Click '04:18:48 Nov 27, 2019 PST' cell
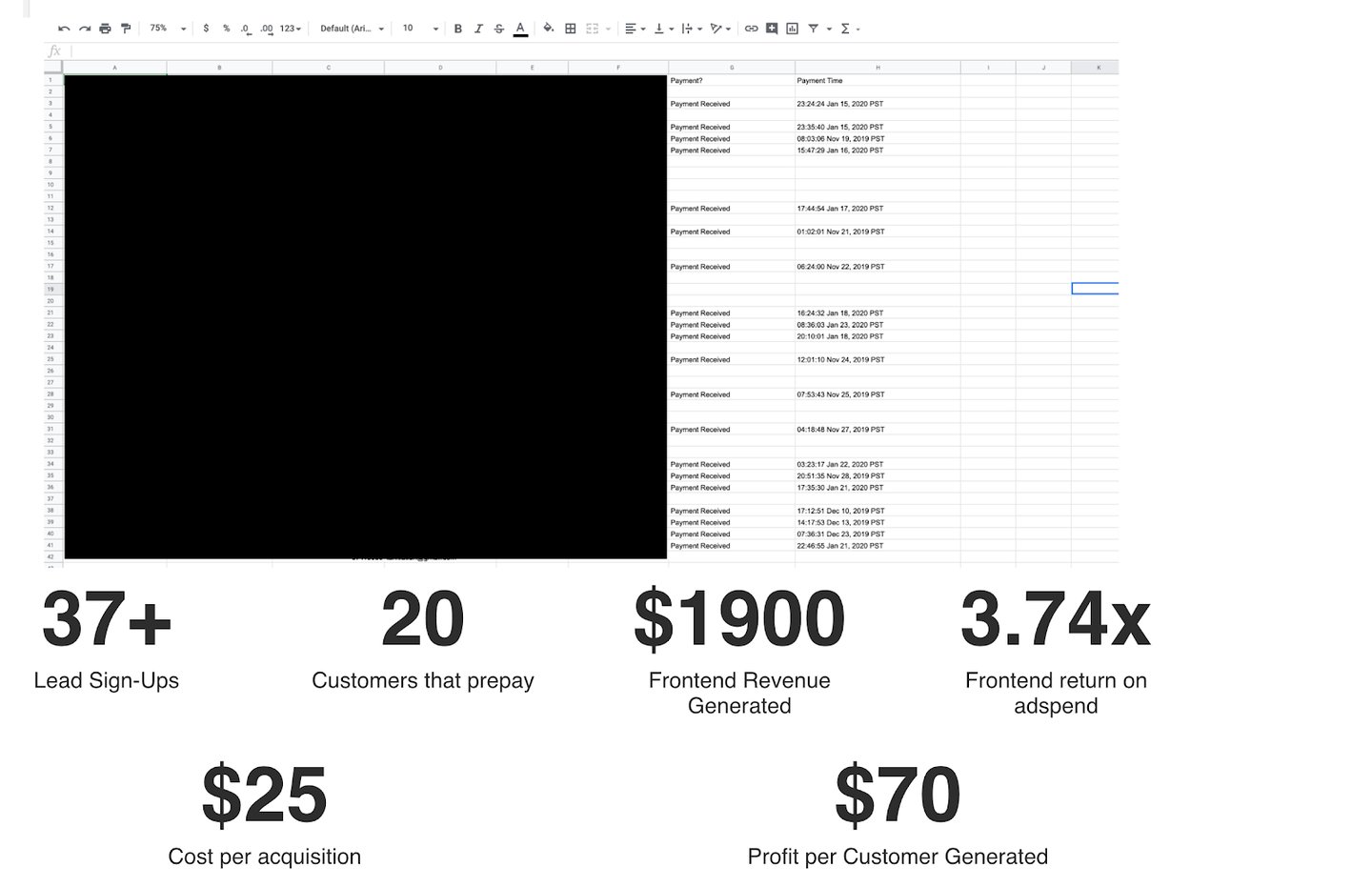 click(878, 429)
